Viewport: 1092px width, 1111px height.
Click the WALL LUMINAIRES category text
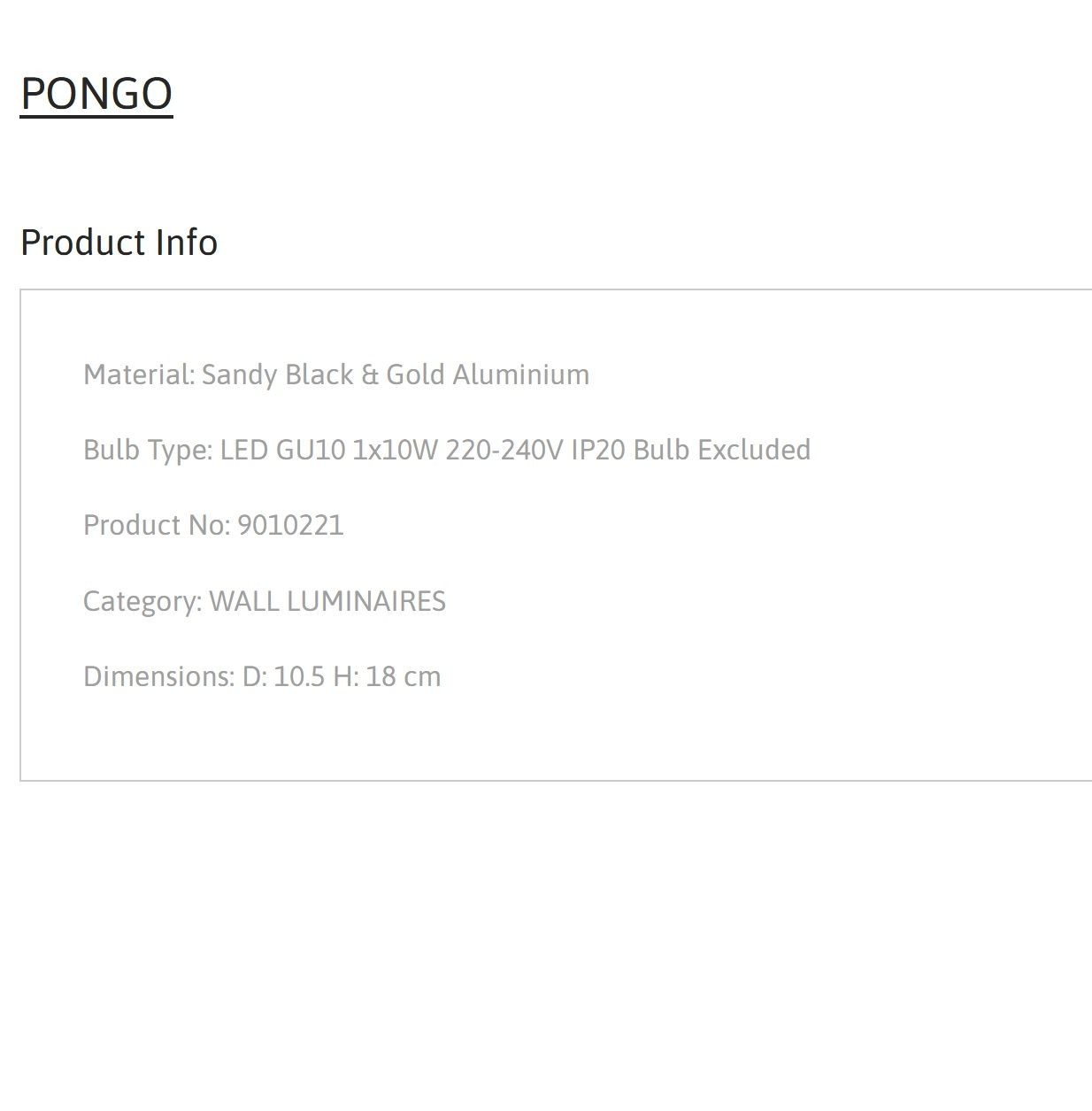(327, 601)
